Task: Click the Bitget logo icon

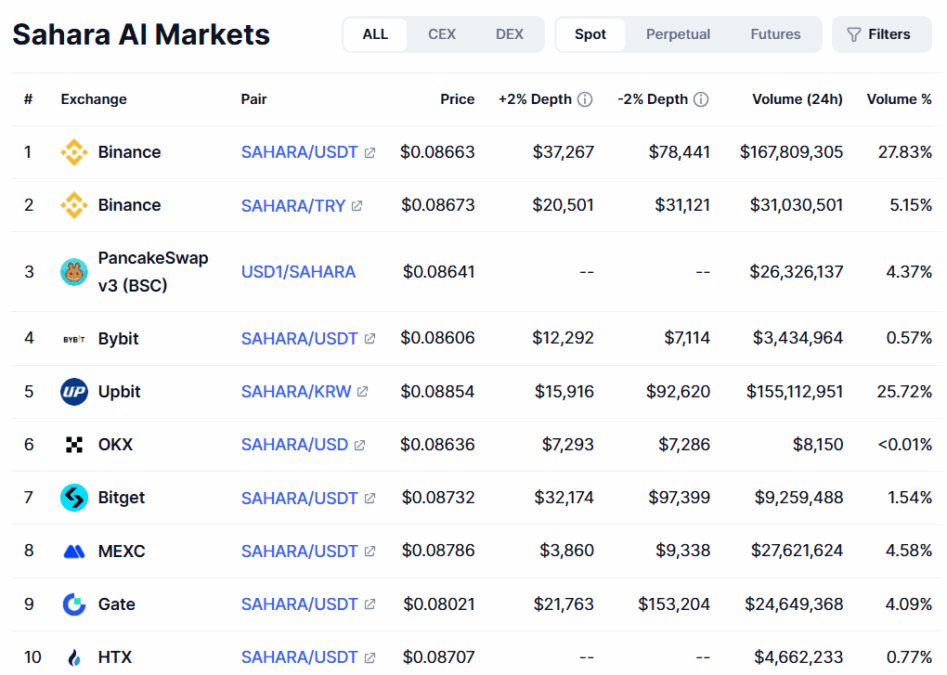Action: coord(74,498)
